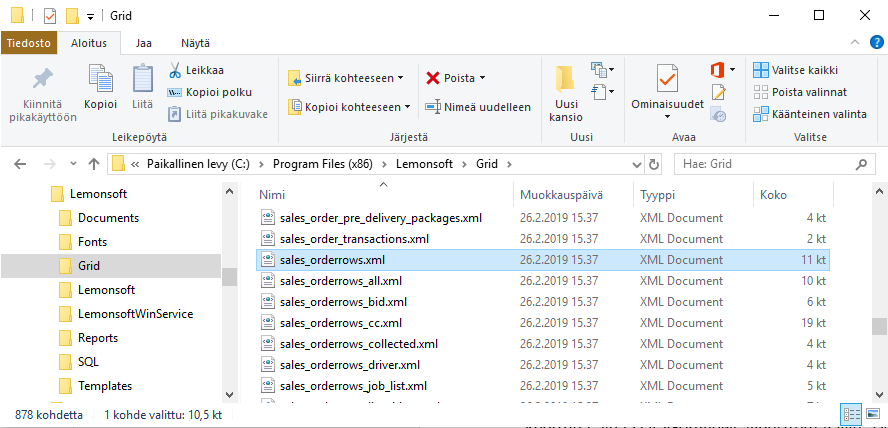Sort by the Nimi column header
The image size is (888, 428).
384,195
